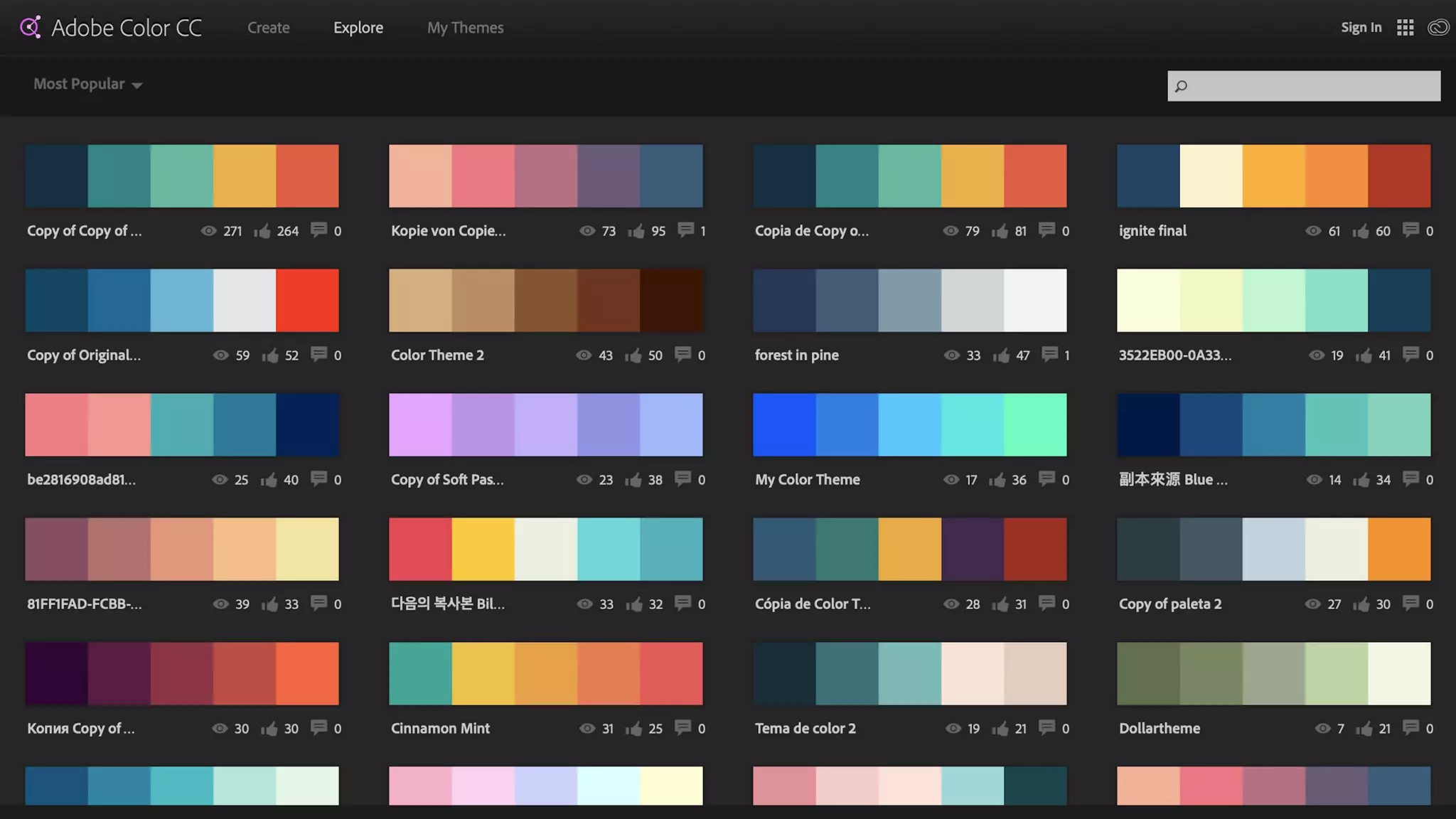Click the comment icon for forest in pine
The image size is (1456, 819).
(x=1049, y=354)
